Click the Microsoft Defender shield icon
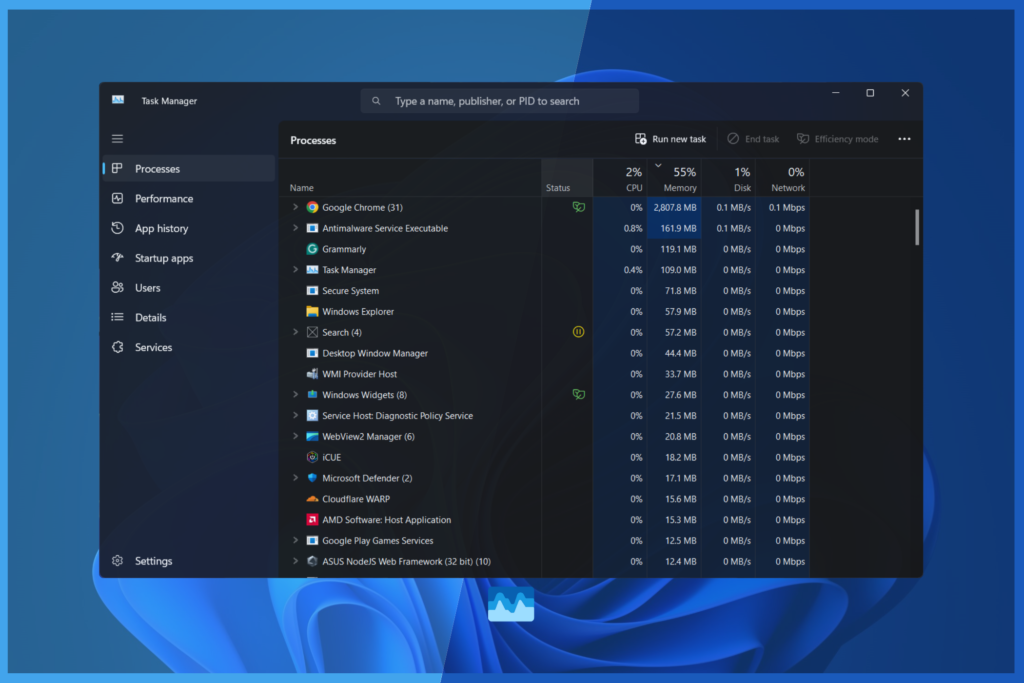 (x=312, y=478)
